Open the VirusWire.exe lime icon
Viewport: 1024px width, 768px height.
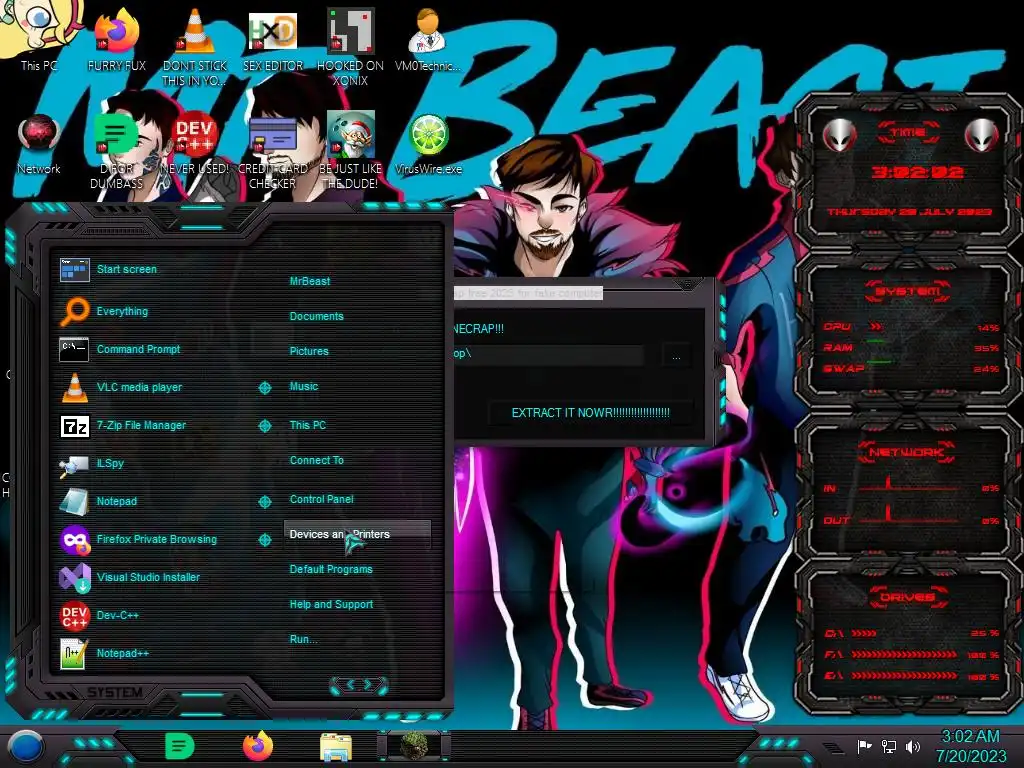pos(428,144)
